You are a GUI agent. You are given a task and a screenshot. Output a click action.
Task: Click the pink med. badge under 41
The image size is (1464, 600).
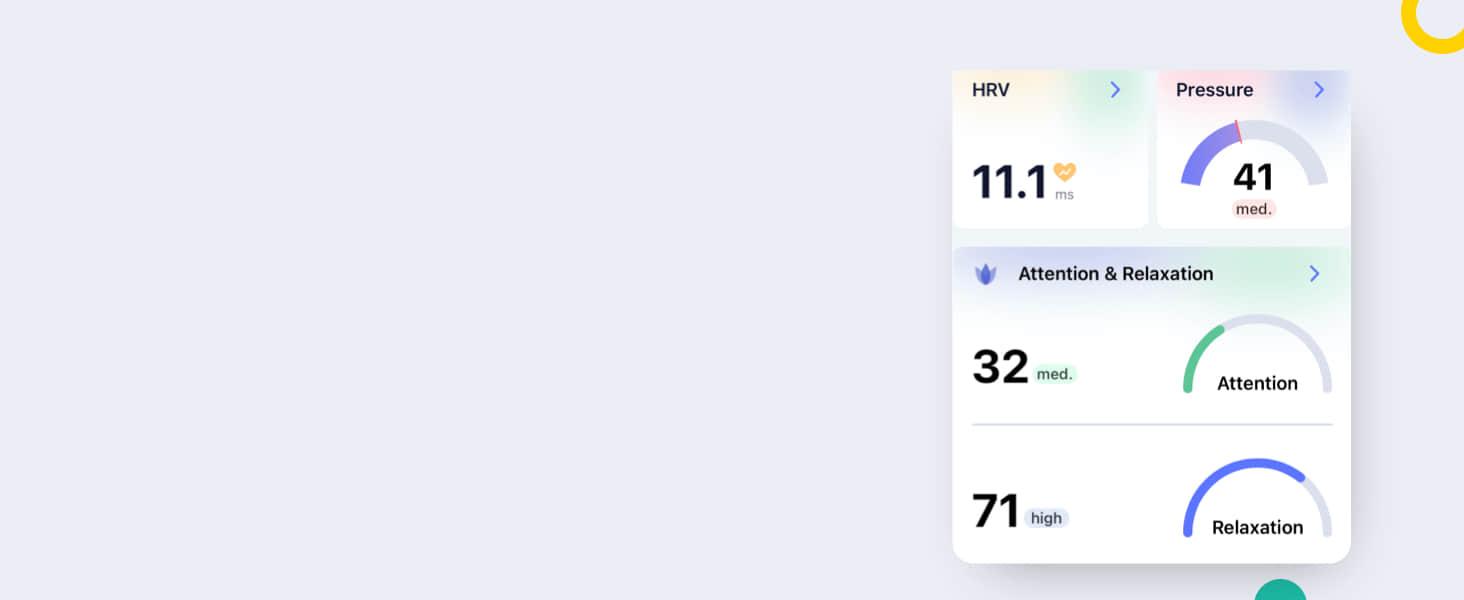coord(1253,209)
